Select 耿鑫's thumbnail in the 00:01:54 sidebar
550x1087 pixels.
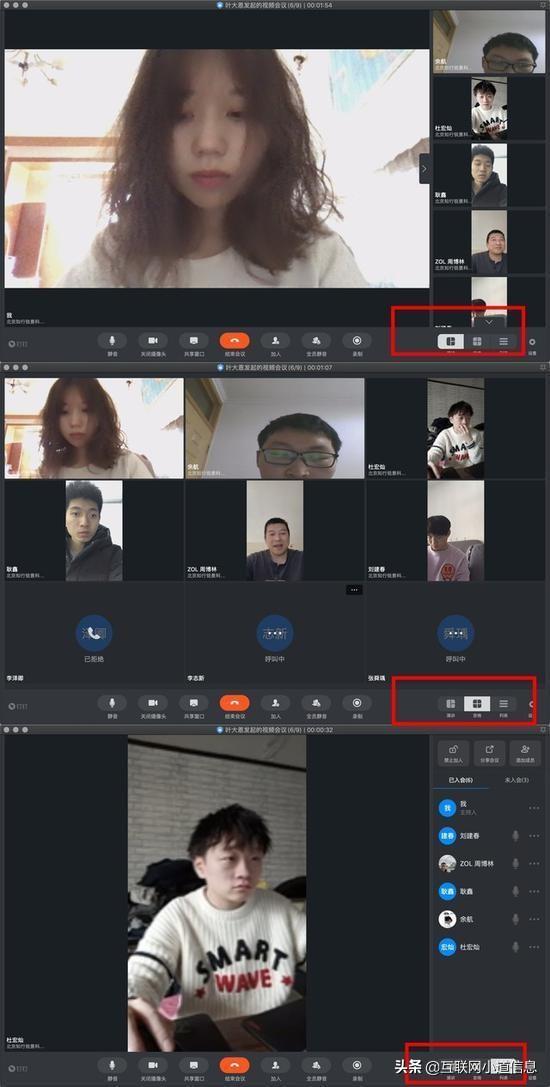[x=489, y=175]
